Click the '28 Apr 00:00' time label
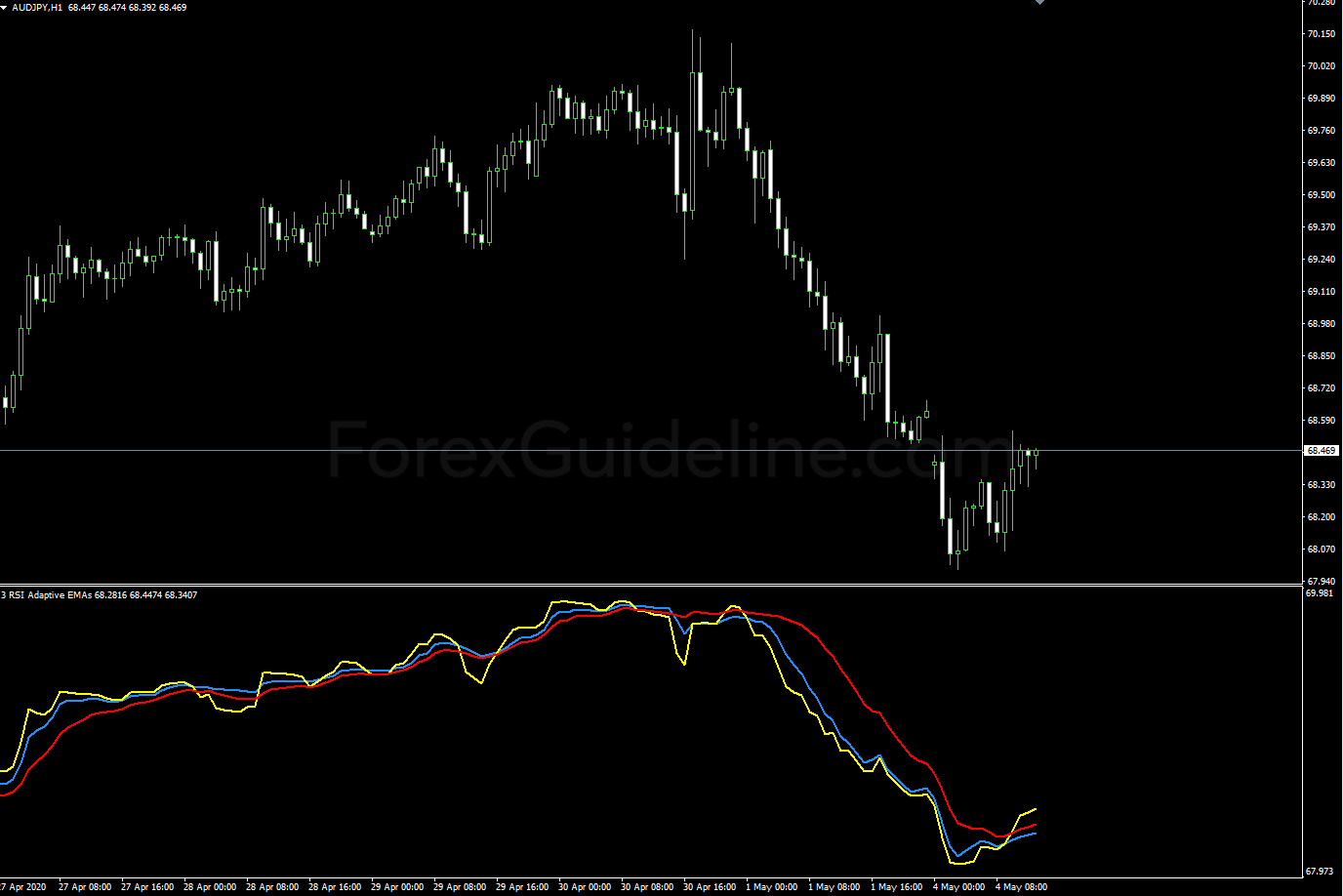Screen dimensions: 1343x896 [x=210, y=887]
